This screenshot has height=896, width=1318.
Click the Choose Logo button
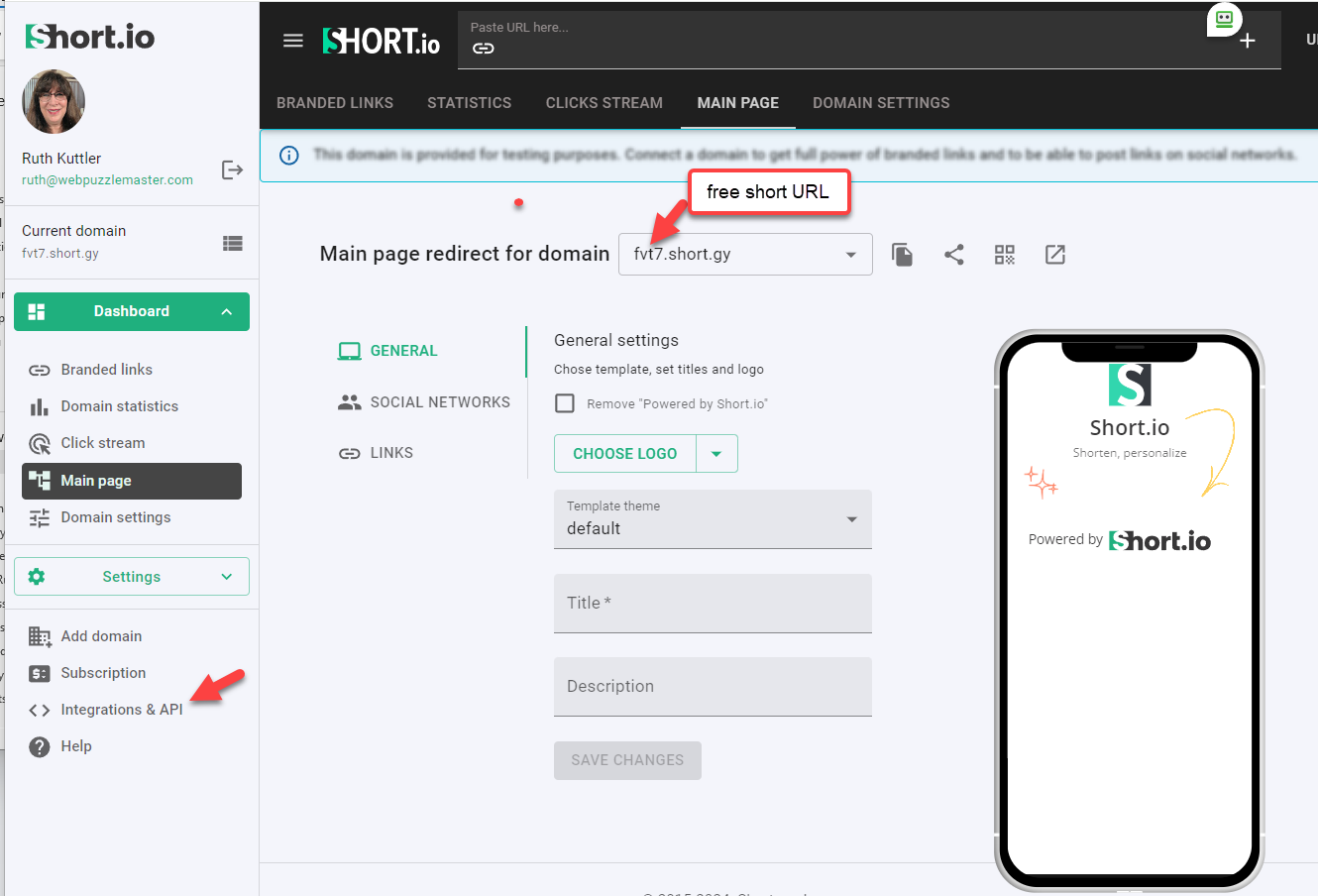click(625, 454)
